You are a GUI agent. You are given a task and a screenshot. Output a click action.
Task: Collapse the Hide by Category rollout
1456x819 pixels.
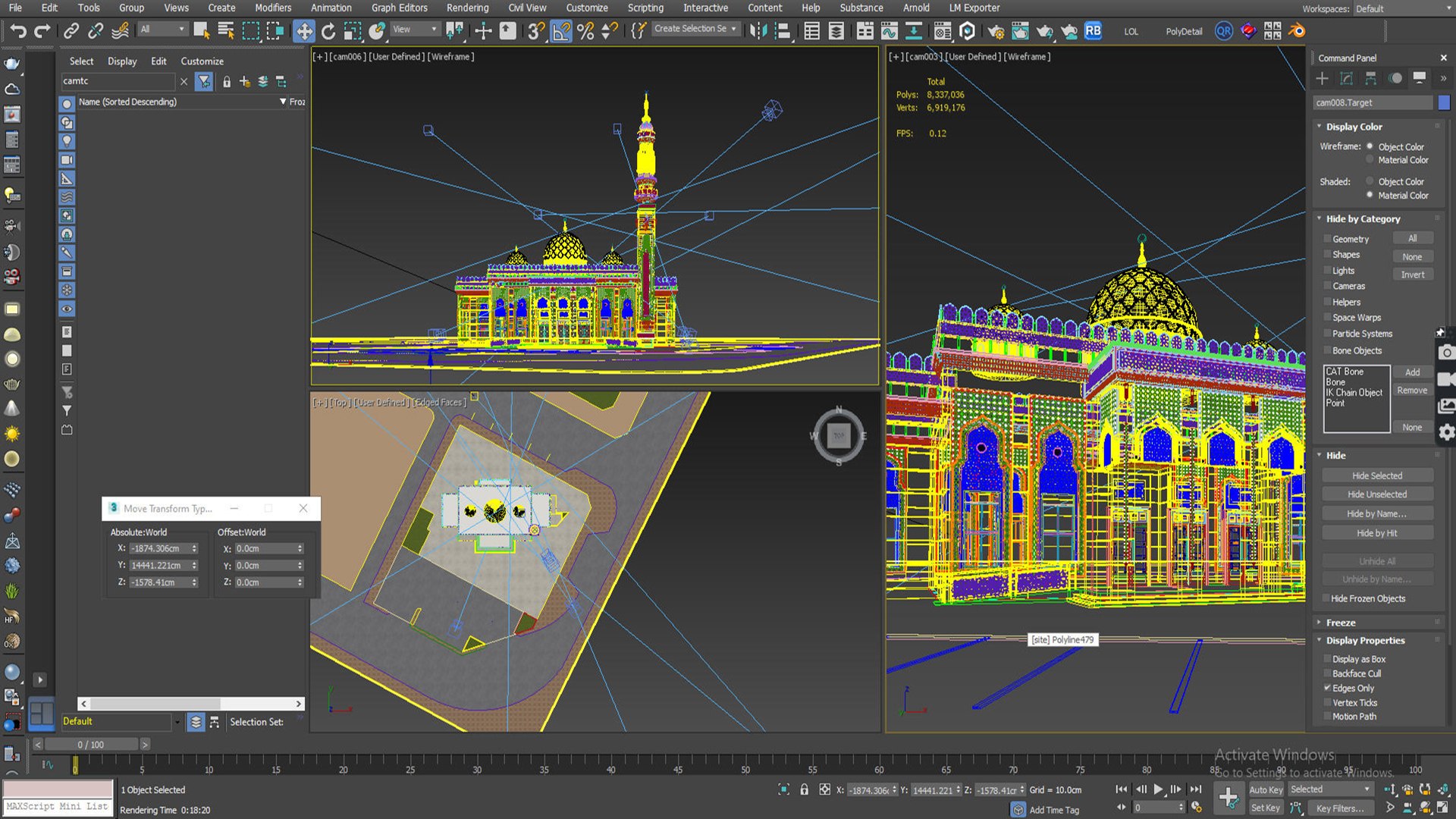tap(1362, 218)
